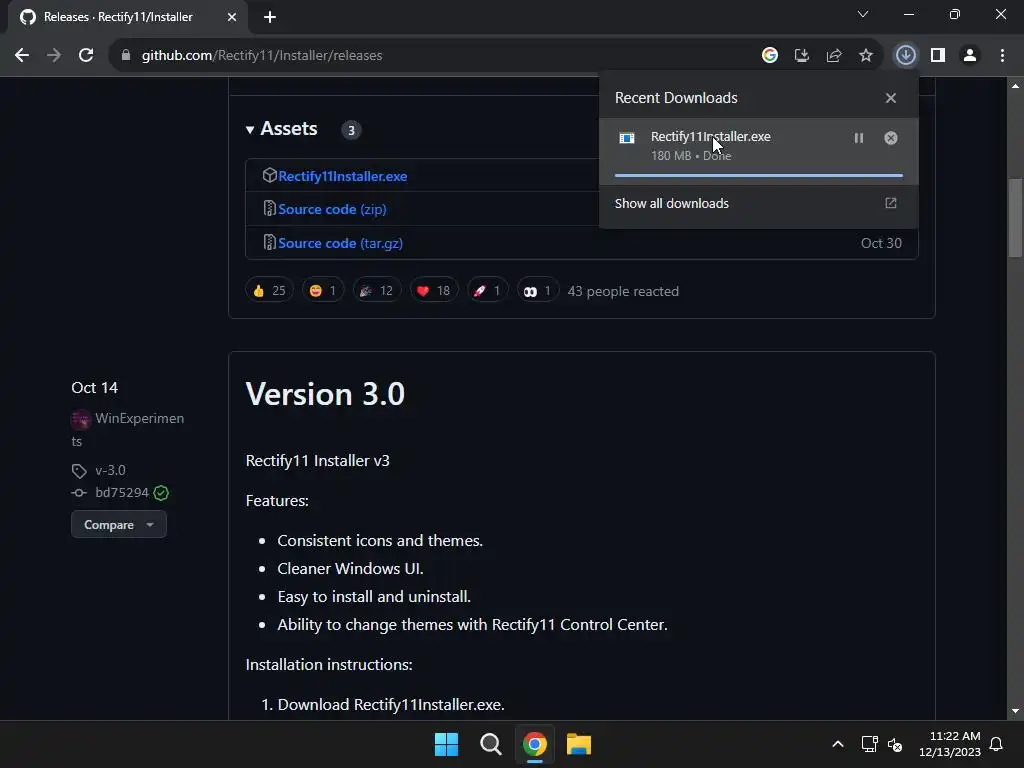Click the heart reaction with 18
The width and height of the screenshot is (1024, 768).
(434, 291)
